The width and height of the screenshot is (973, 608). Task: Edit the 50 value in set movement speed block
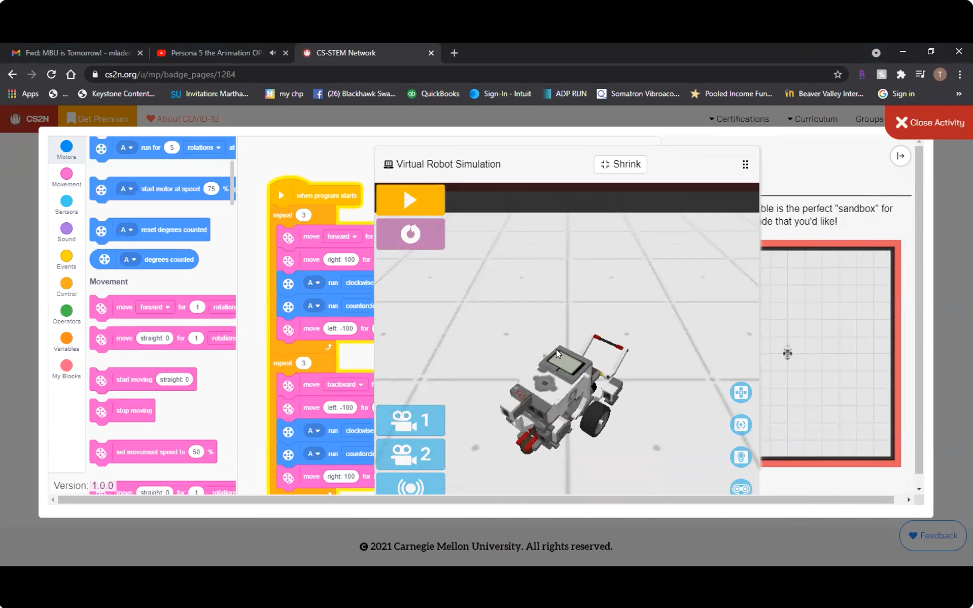(x=196, y=452)
